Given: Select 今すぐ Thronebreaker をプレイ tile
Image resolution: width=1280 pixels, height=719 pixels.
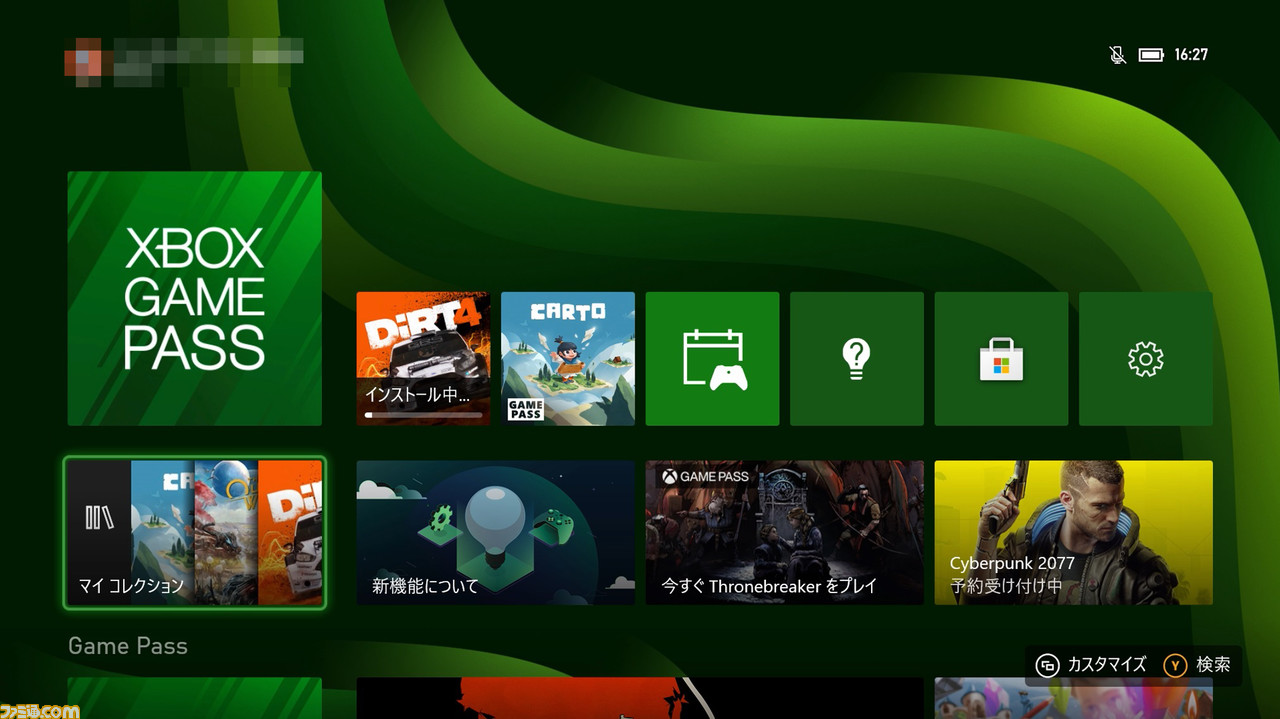Looking at the screenshot, I should pyautogui.click(x=785, y=532).
